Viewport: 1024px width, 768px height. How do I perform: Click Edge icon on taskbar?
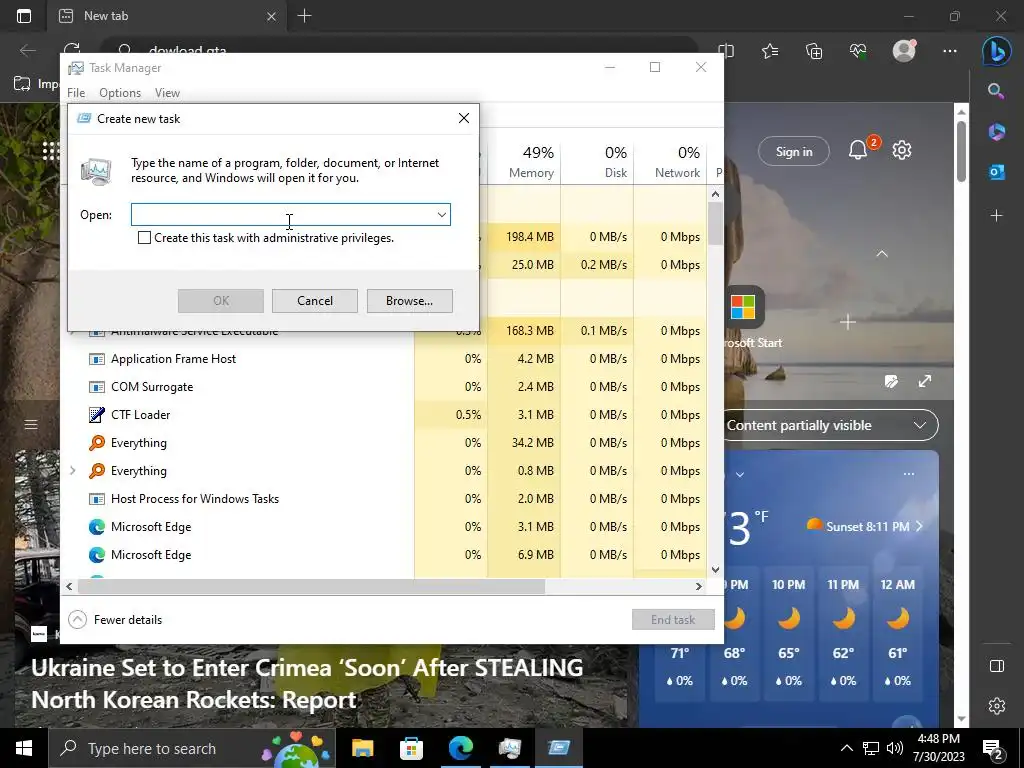click(x=461, y=748)
